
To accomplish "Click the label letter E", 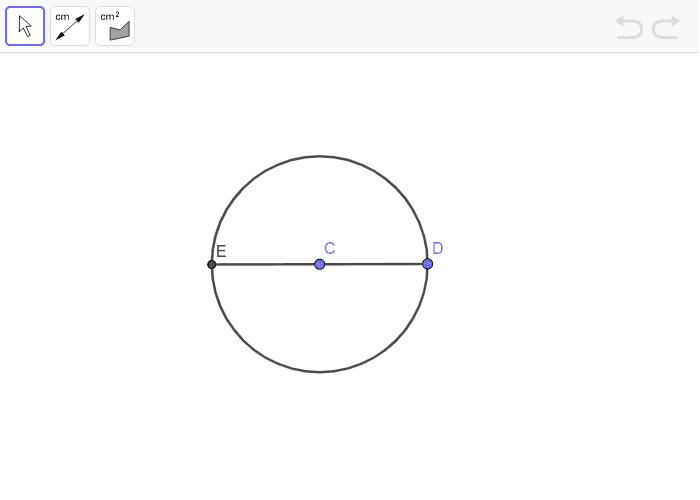I will pyautogui.click(x=221, y=251).
